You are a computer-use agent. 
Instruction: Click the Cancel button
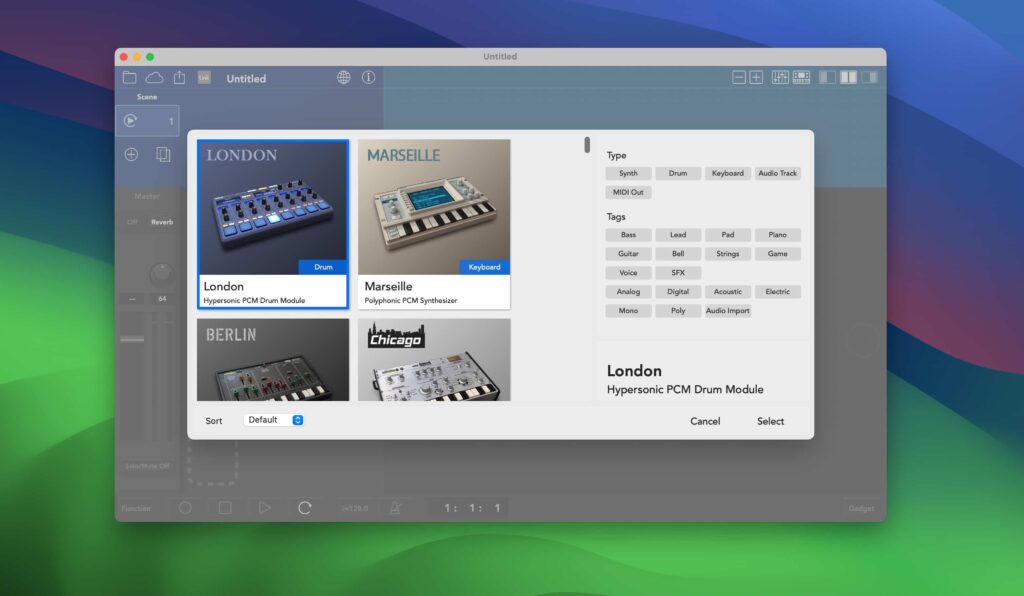[705, 421]
